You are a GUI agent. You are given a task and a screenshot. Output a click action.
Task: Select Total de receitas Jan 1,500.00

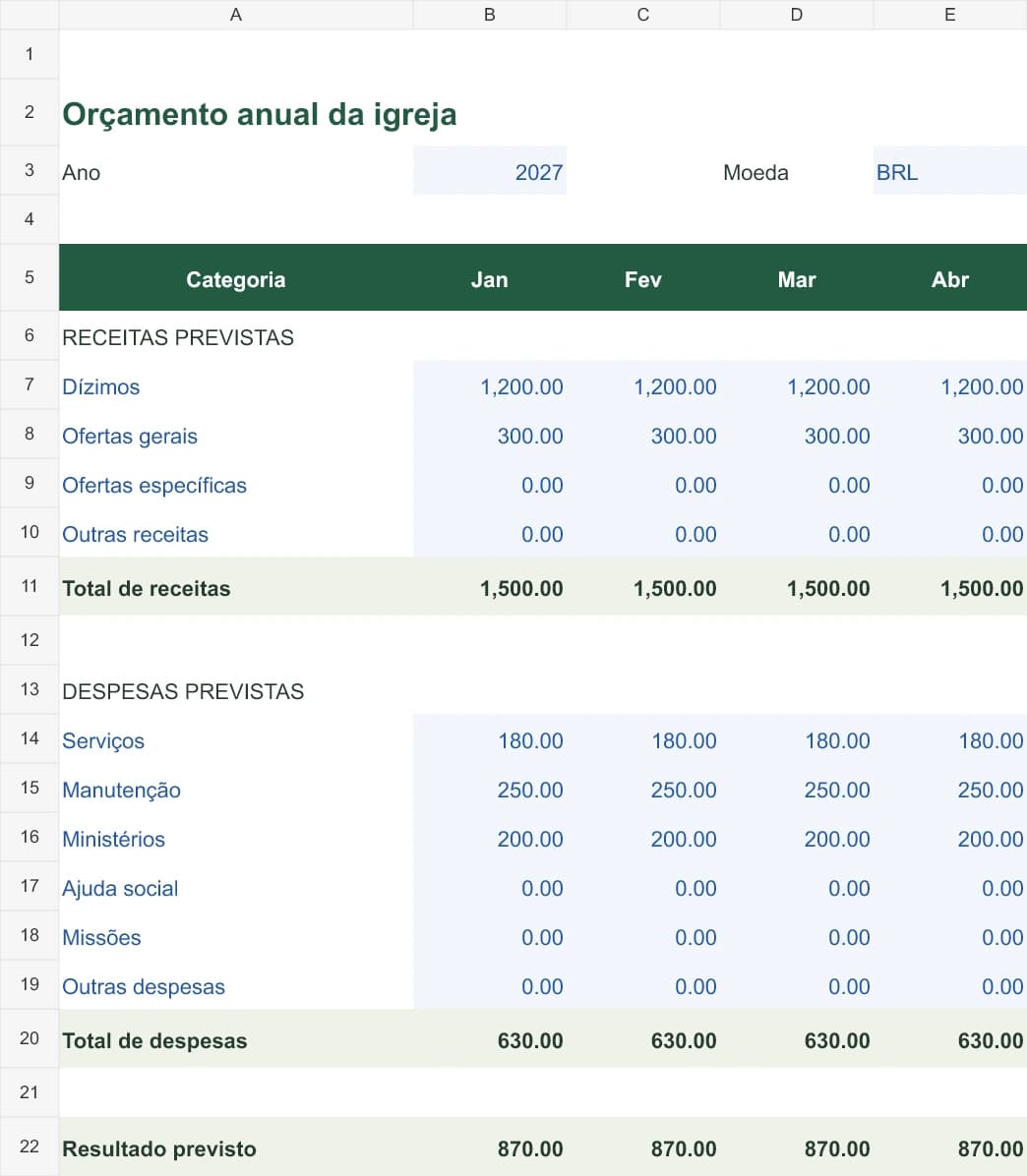(x=490, y=586)
